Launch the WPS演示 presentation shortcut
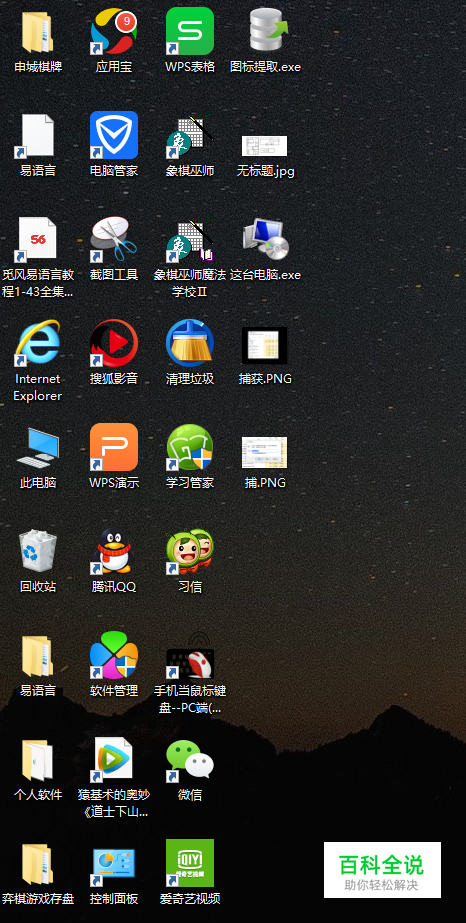The image size is (466, 923). point(114,447)
